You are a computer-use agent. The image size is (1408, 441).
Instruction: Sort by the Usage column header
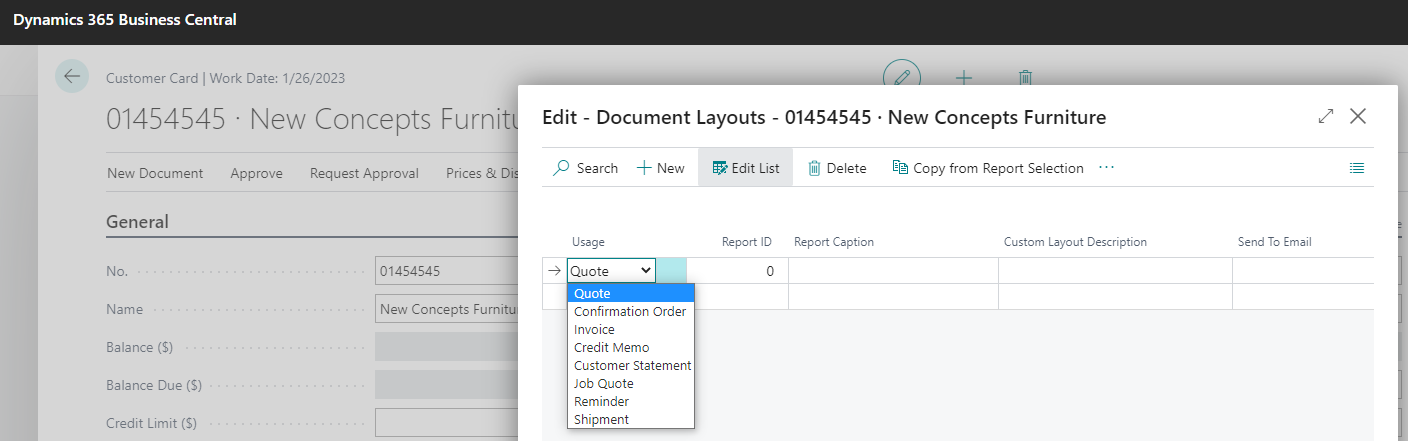[x=588, y=242]
